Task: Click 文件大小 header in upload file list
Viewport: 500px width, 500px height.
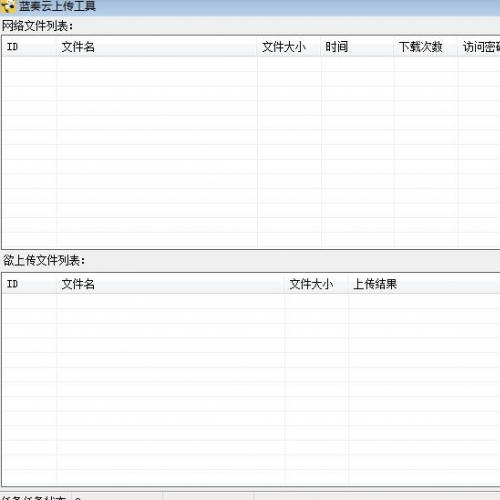Action: (x=316, y=284)
